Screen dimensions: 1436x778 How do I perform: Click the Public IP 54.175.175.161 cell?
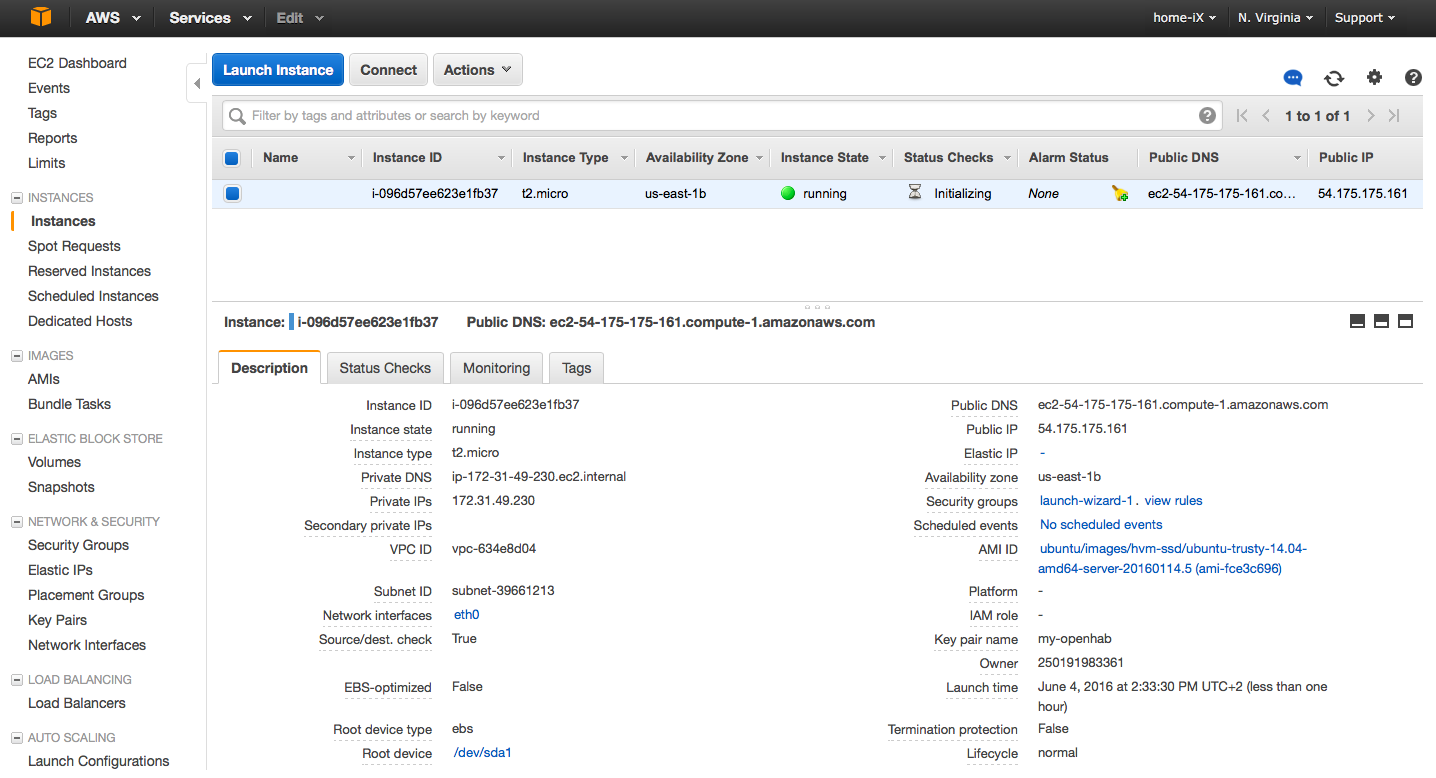coord(1362,193)
